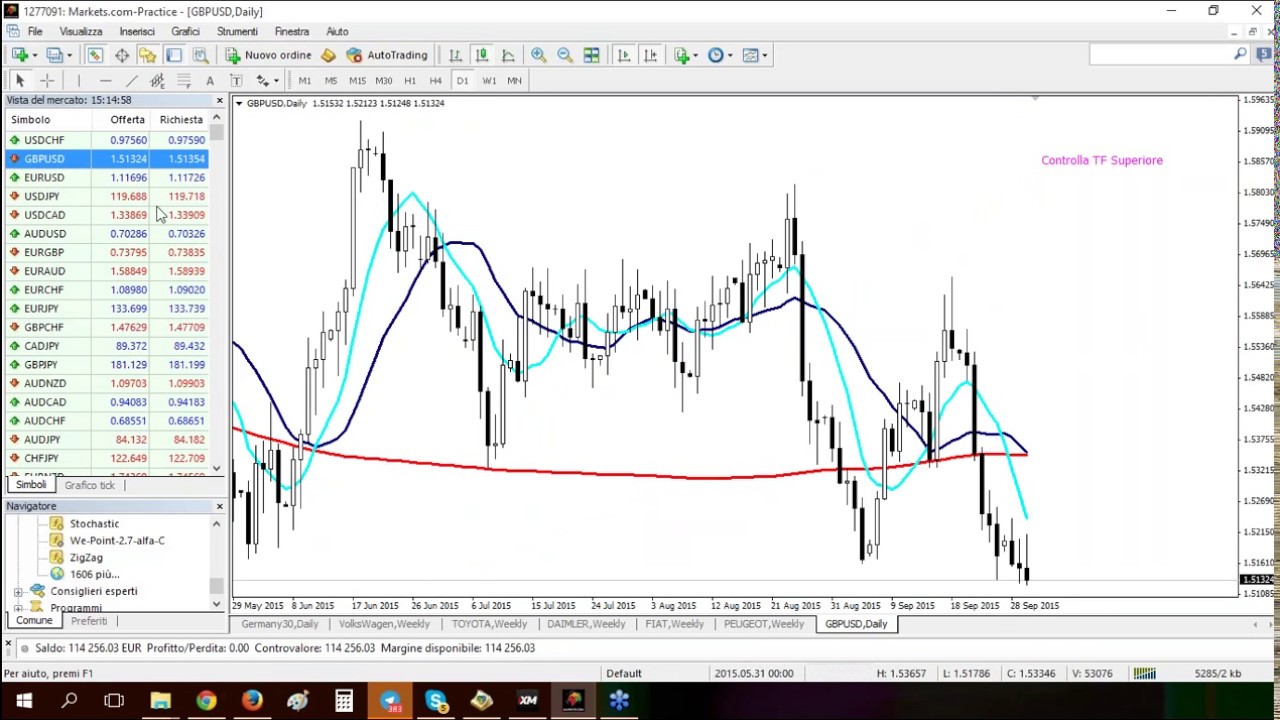The height and width of the screenshot is (720, 1280).
Task: Open dropdown arrow next to templates icon
Action: (x=765, y=55)
